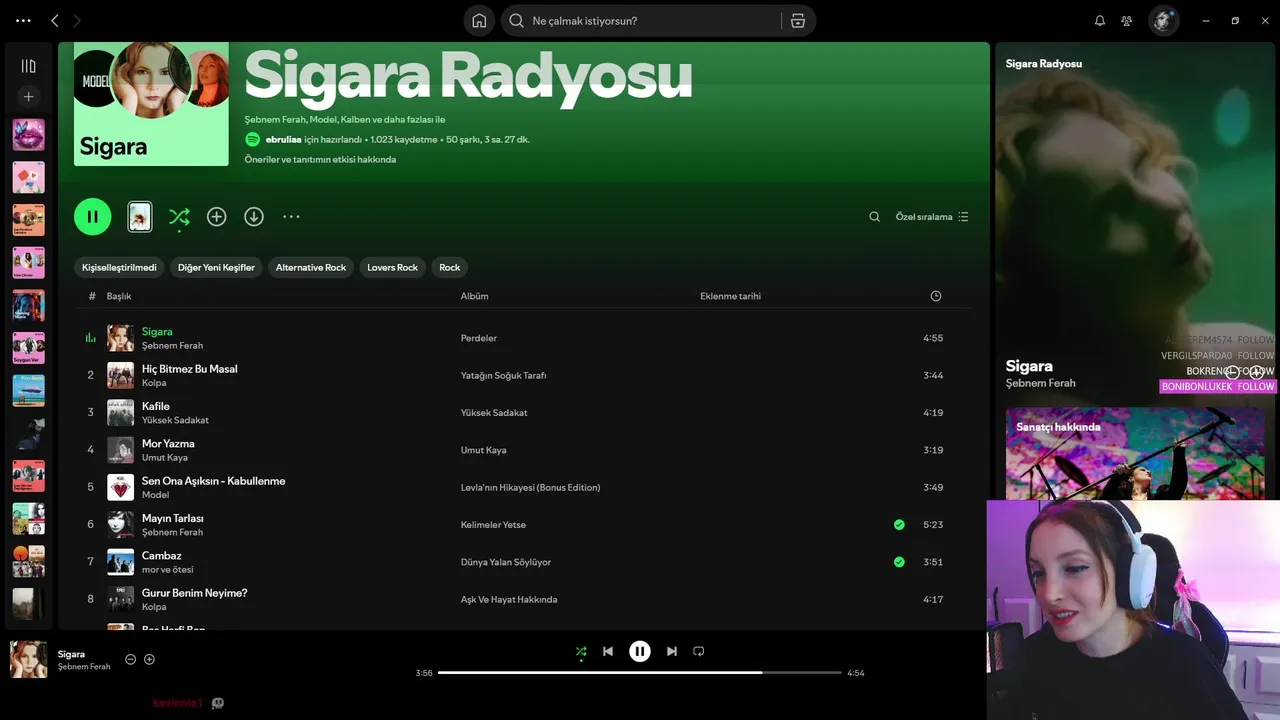This screenshot has width=1280, height=720.
Task: Open the Browse icon in search bar
Action: [x=797, y=21]
